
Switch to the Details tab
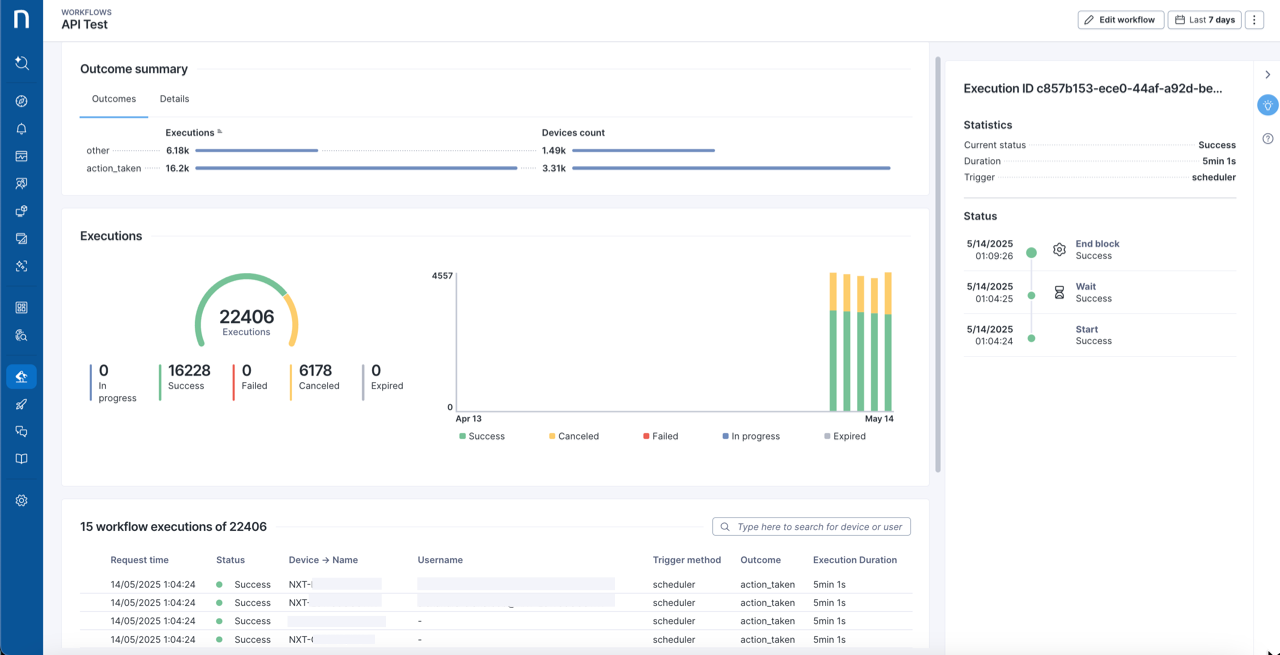point(174,99)
